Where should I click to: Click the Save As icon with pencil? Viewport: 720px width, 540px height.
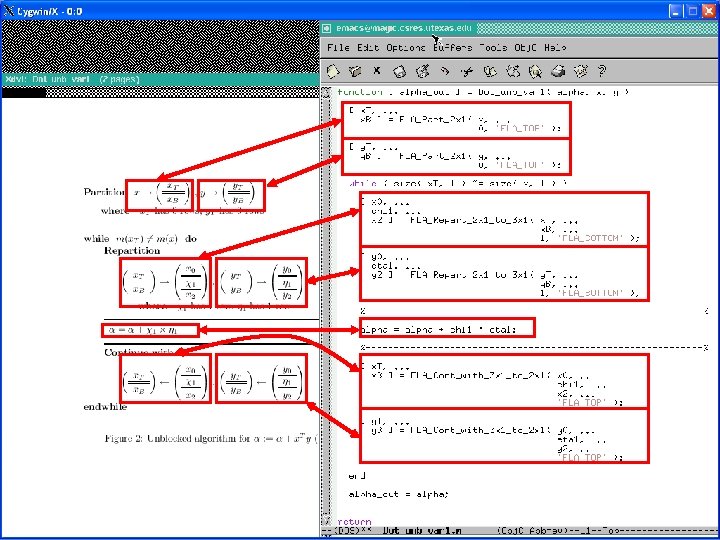(422, 71)
